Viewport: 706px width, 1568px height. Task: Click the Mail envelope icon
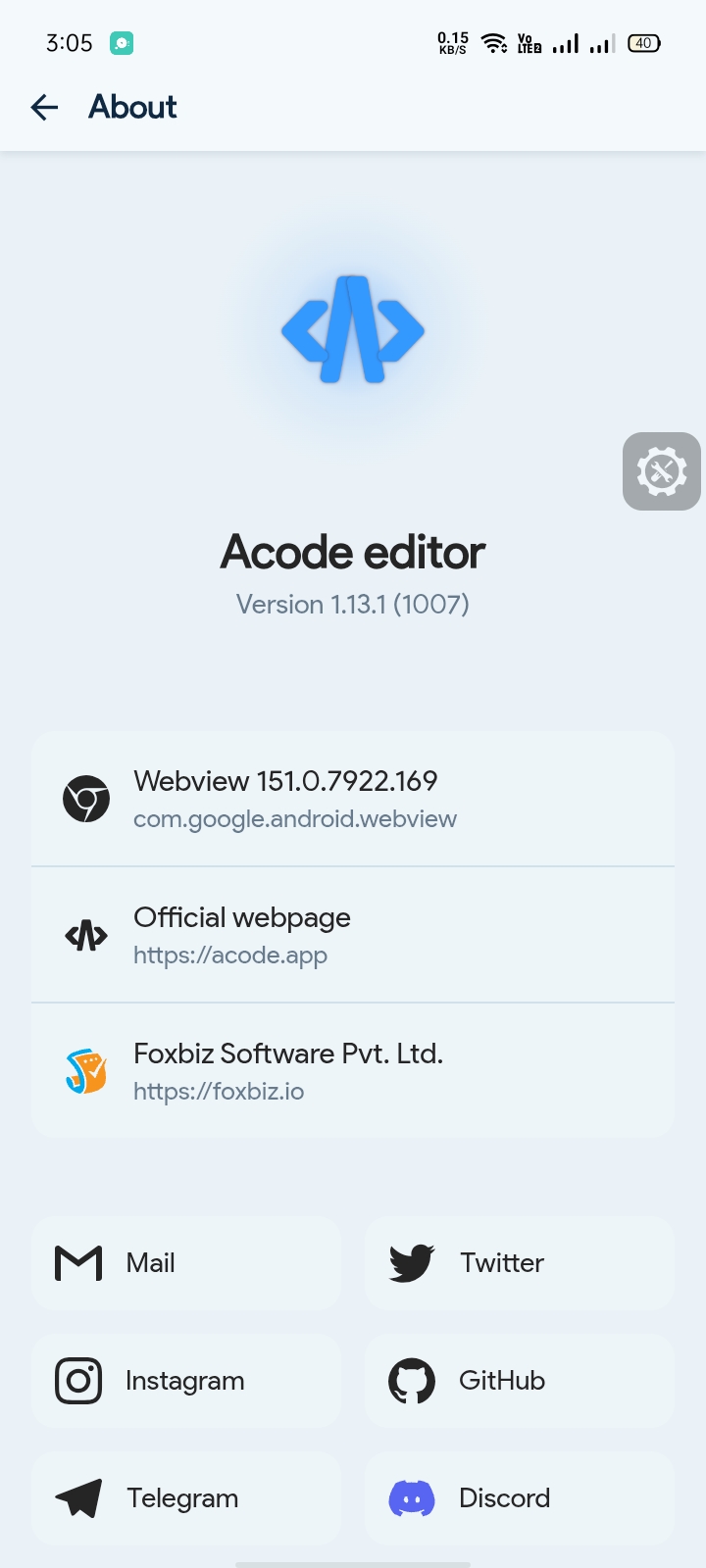pyautogui.click(x=78, y=1263)
